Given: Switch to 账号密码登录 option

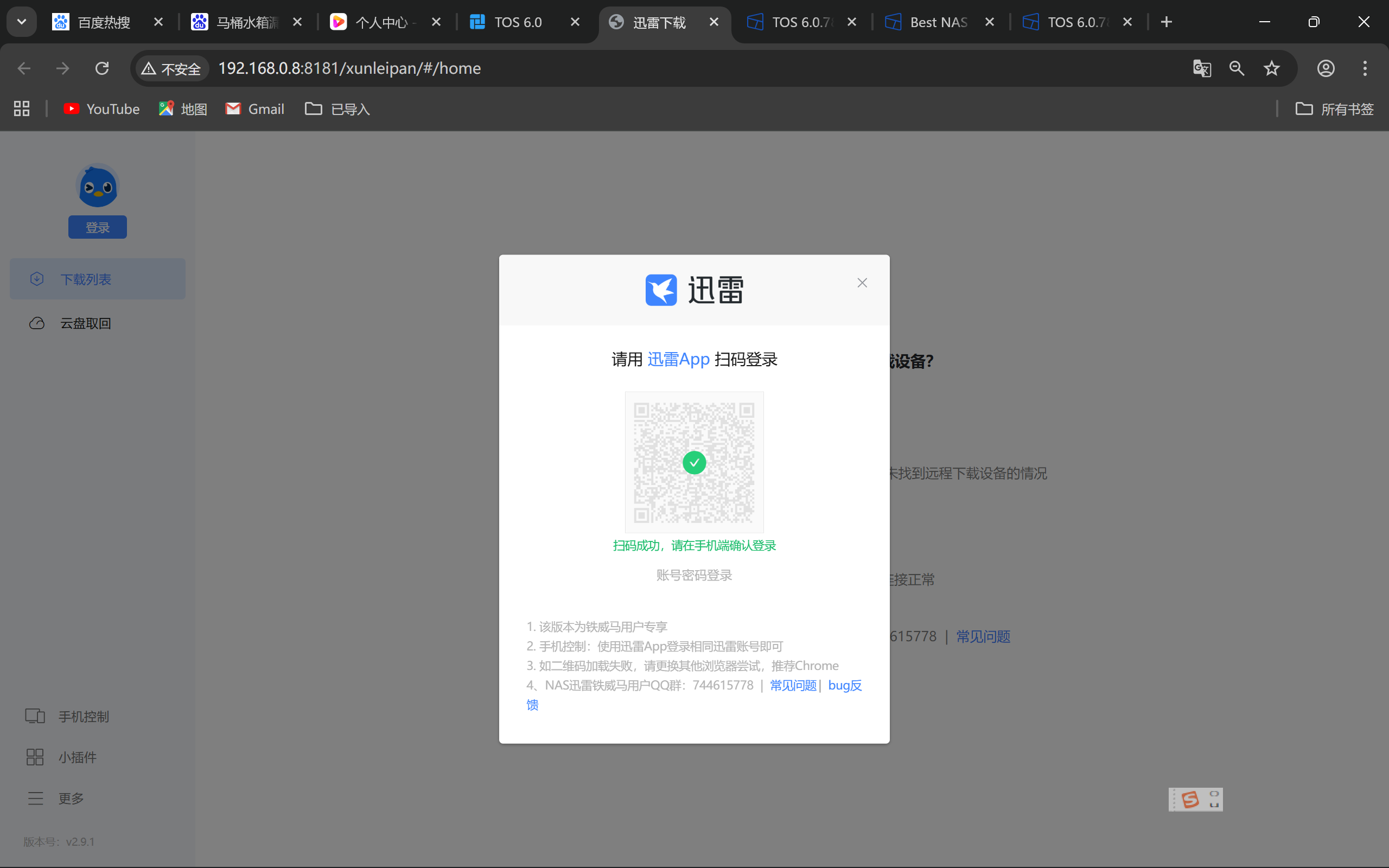Looking at the screenshot, I should [x=694, y=575].
